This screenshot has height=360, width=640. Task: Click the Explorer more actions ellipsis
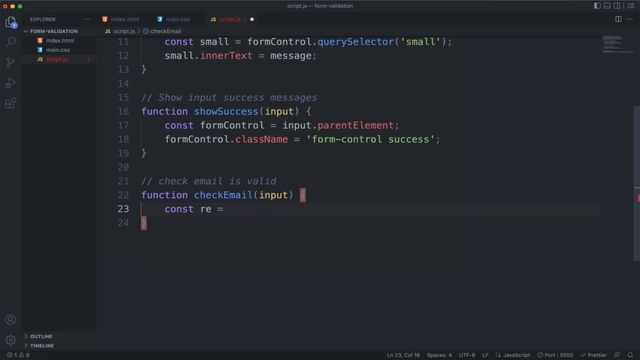click(x=87, y=19)
